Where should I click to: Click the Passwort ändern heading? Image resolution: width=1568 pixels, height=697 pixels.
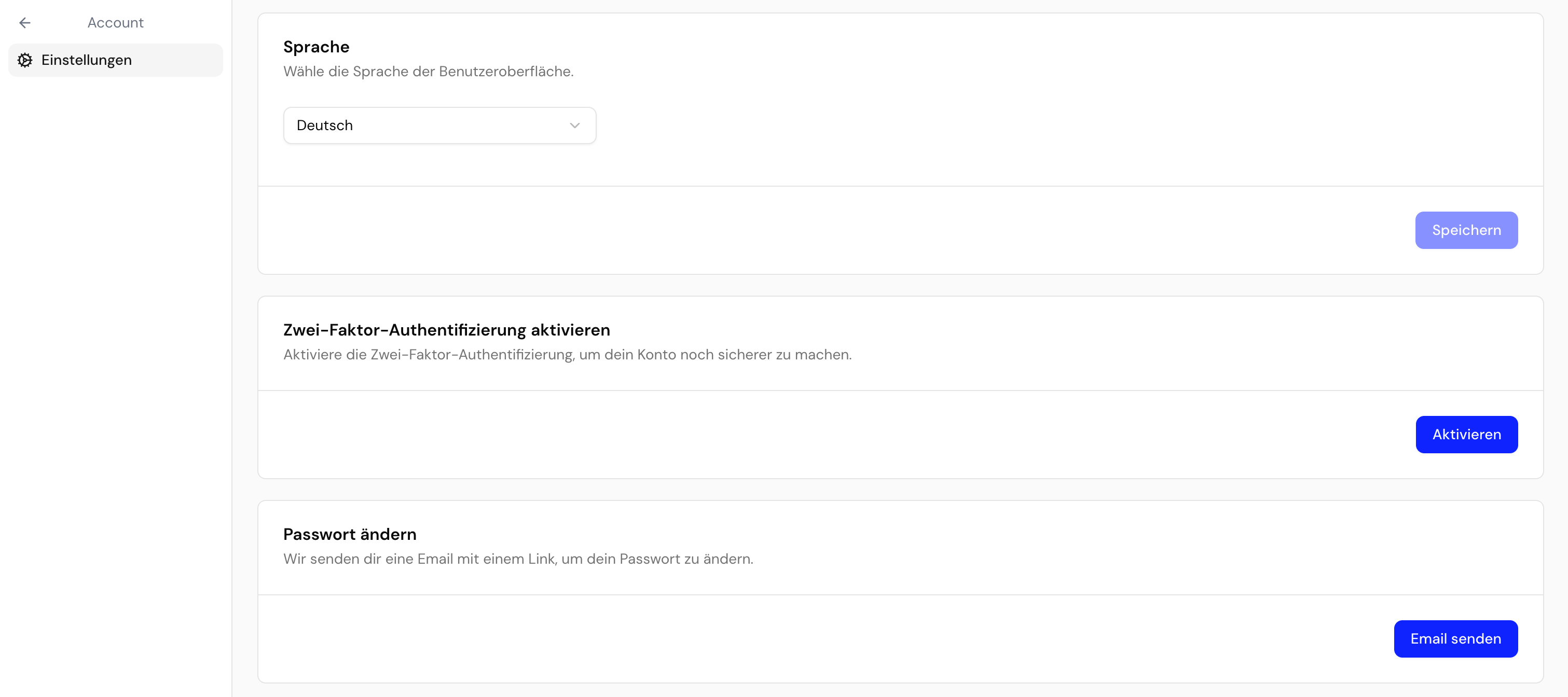coord(350,534)
